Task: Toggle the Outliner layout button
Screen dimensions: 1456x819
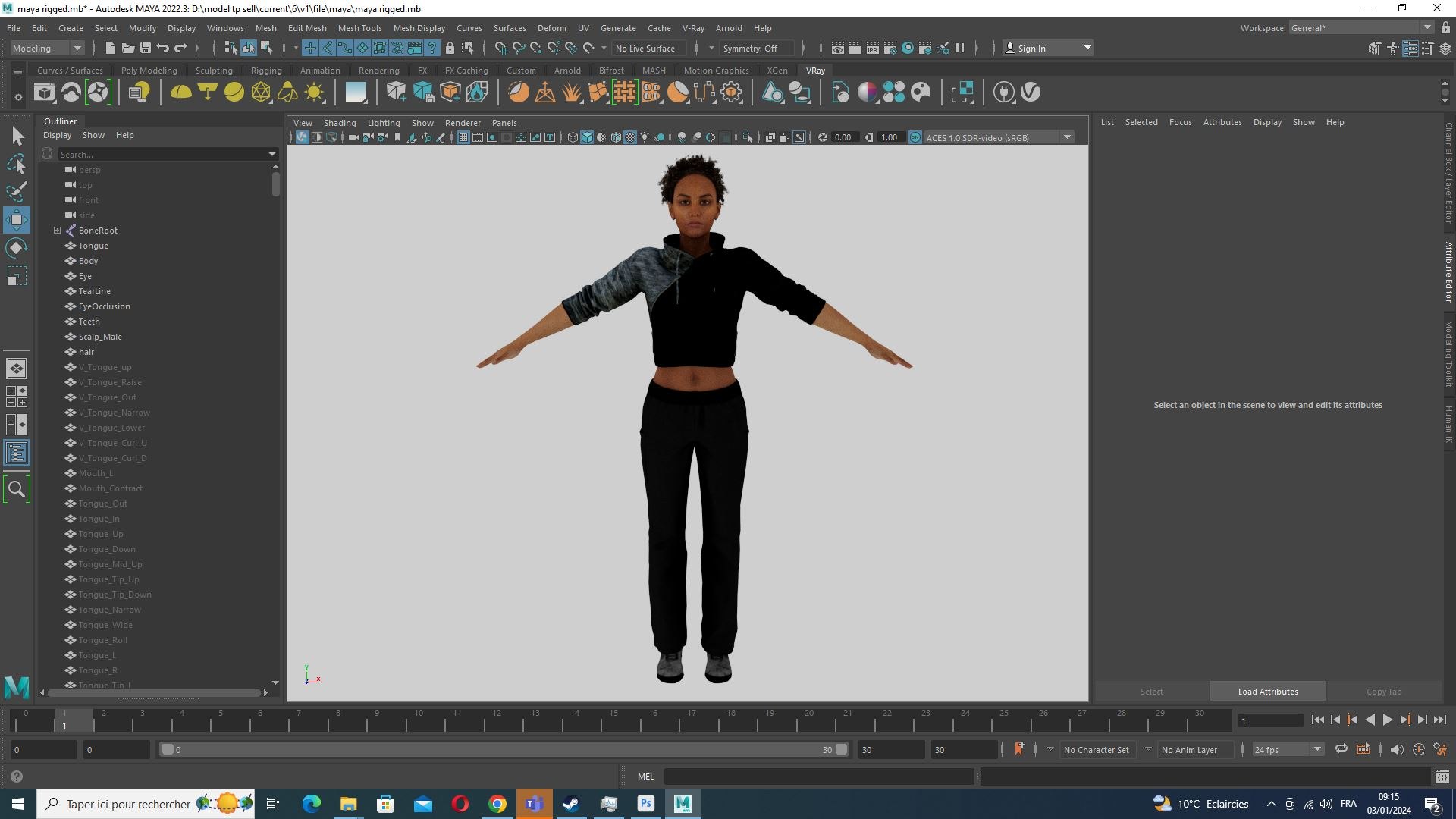Action: tap(17, 453)
